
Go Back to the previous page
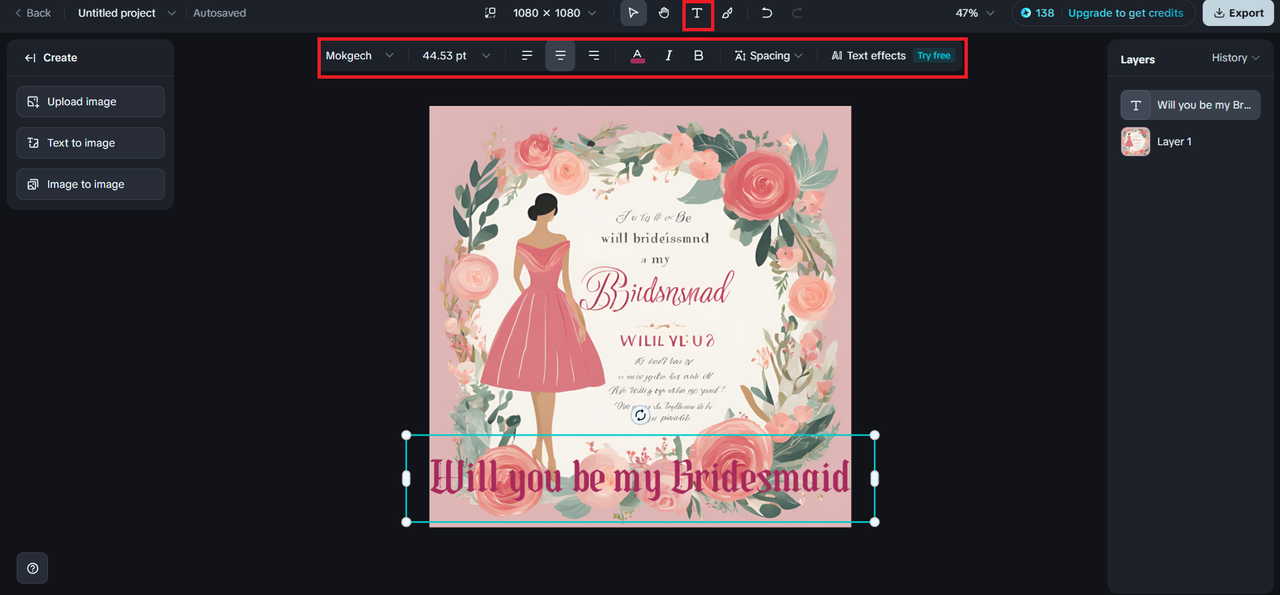[32, 14]
